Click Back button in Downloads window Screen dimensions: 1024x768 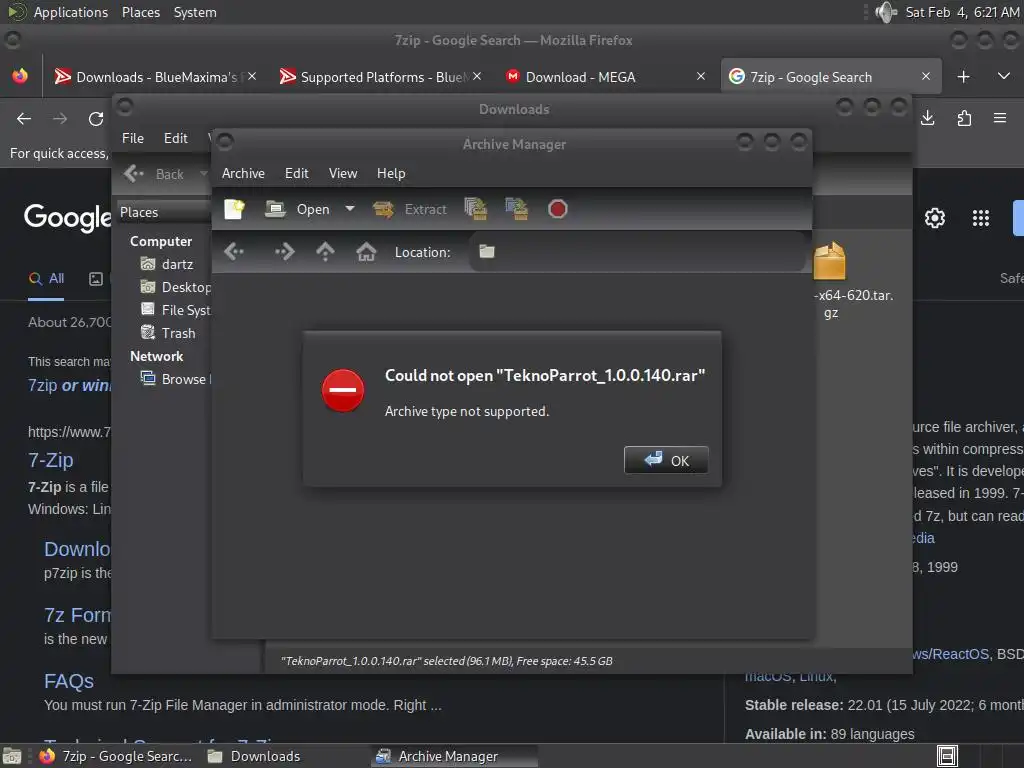tap(154, 174)
